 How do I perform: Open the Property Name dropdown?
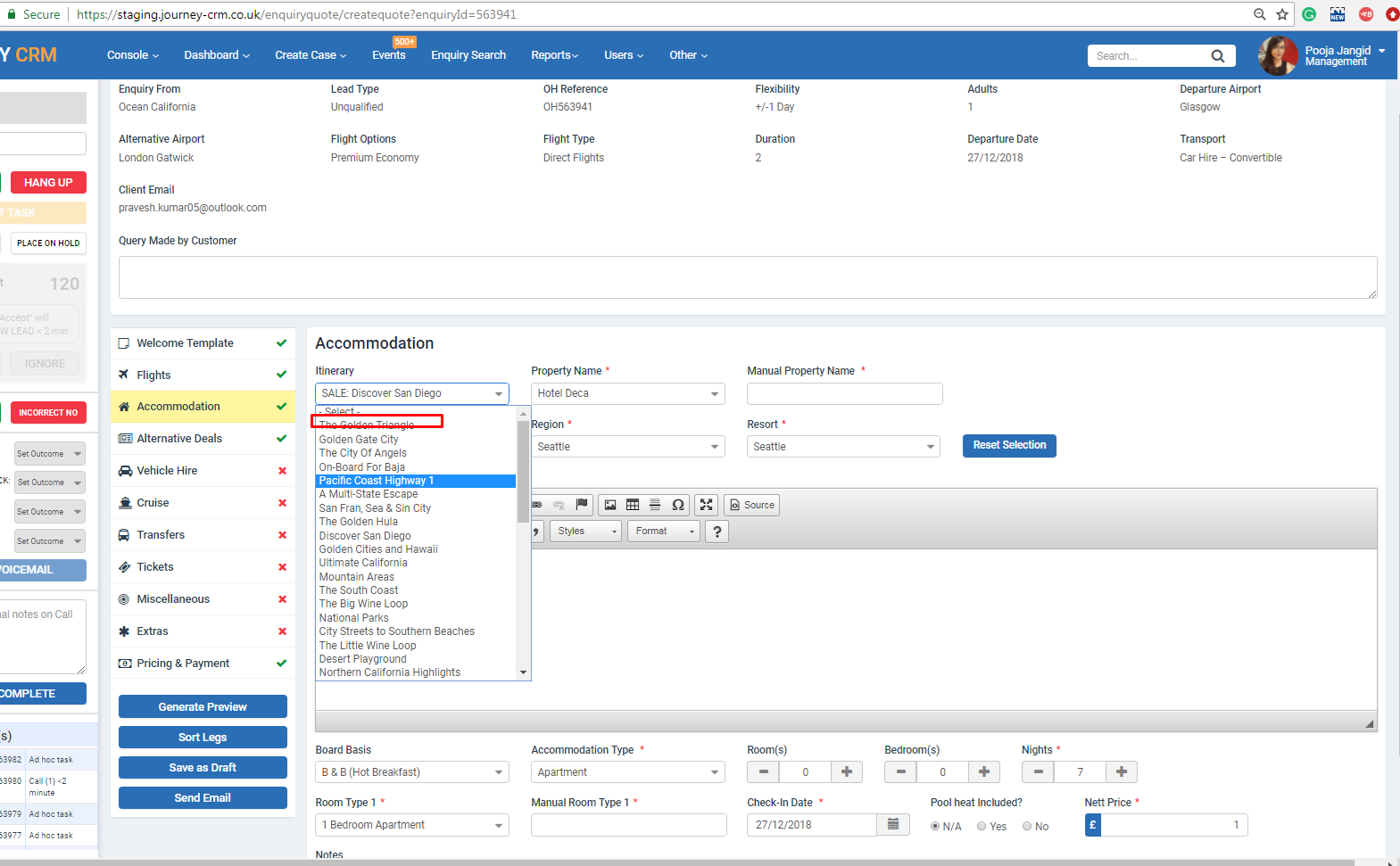[627, 393]
